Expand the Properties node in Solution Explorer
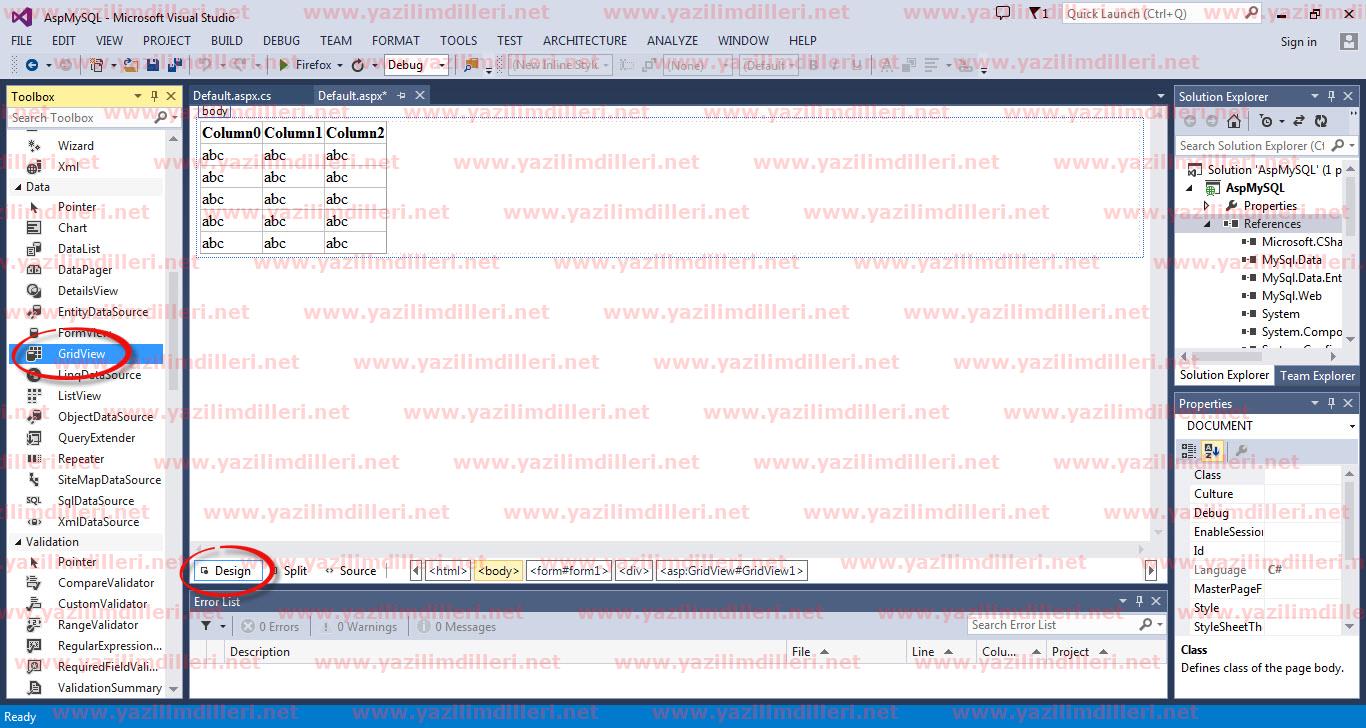The height and width of the screenshot is (728, 1366). [1207, 206]
